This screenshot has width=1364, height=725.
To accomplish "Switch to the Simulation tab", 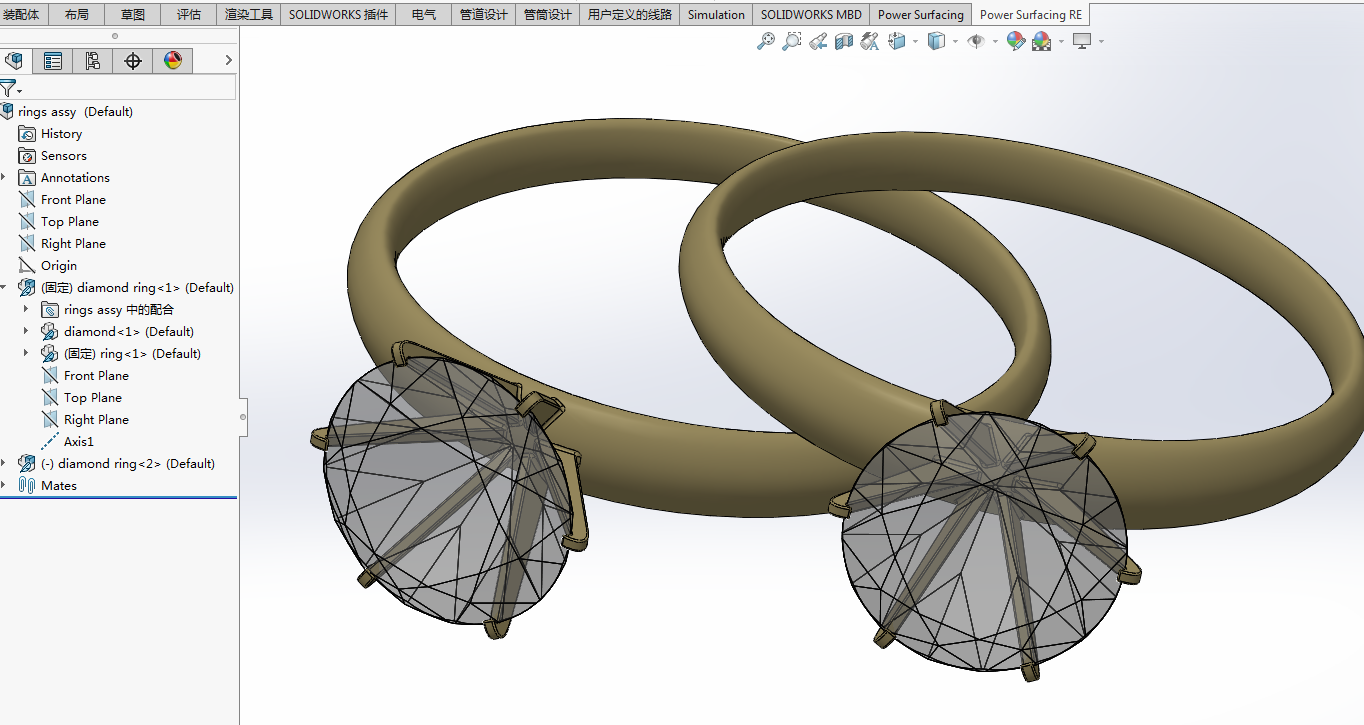I will click(x=716, y=15).
